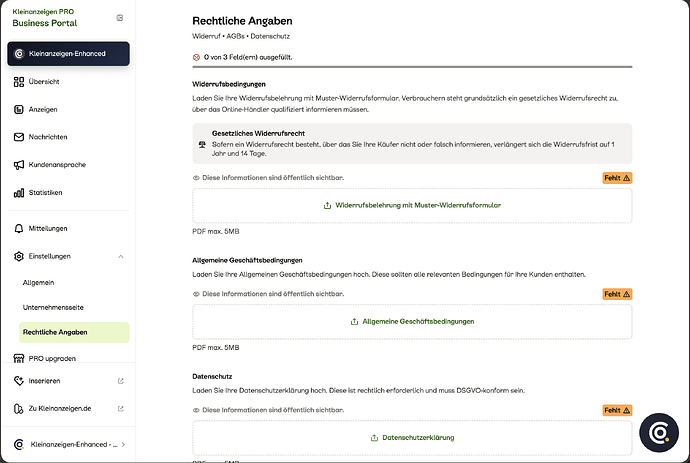Click the Inserieren external link icon
Screen dimensions: 690x463
121,381
